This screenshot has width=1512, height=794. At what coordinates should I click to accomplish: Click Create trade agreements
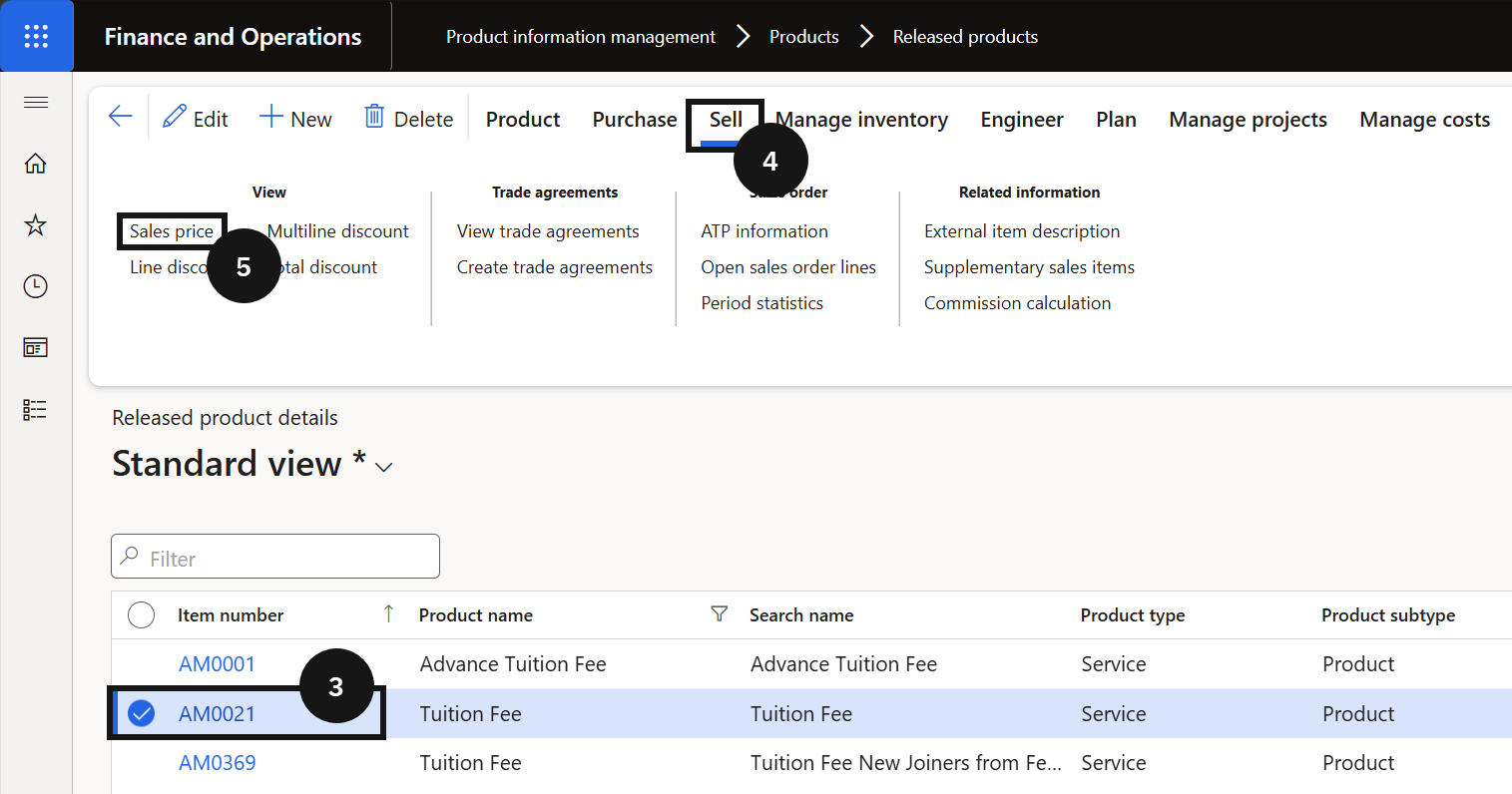tap(555, 267)
